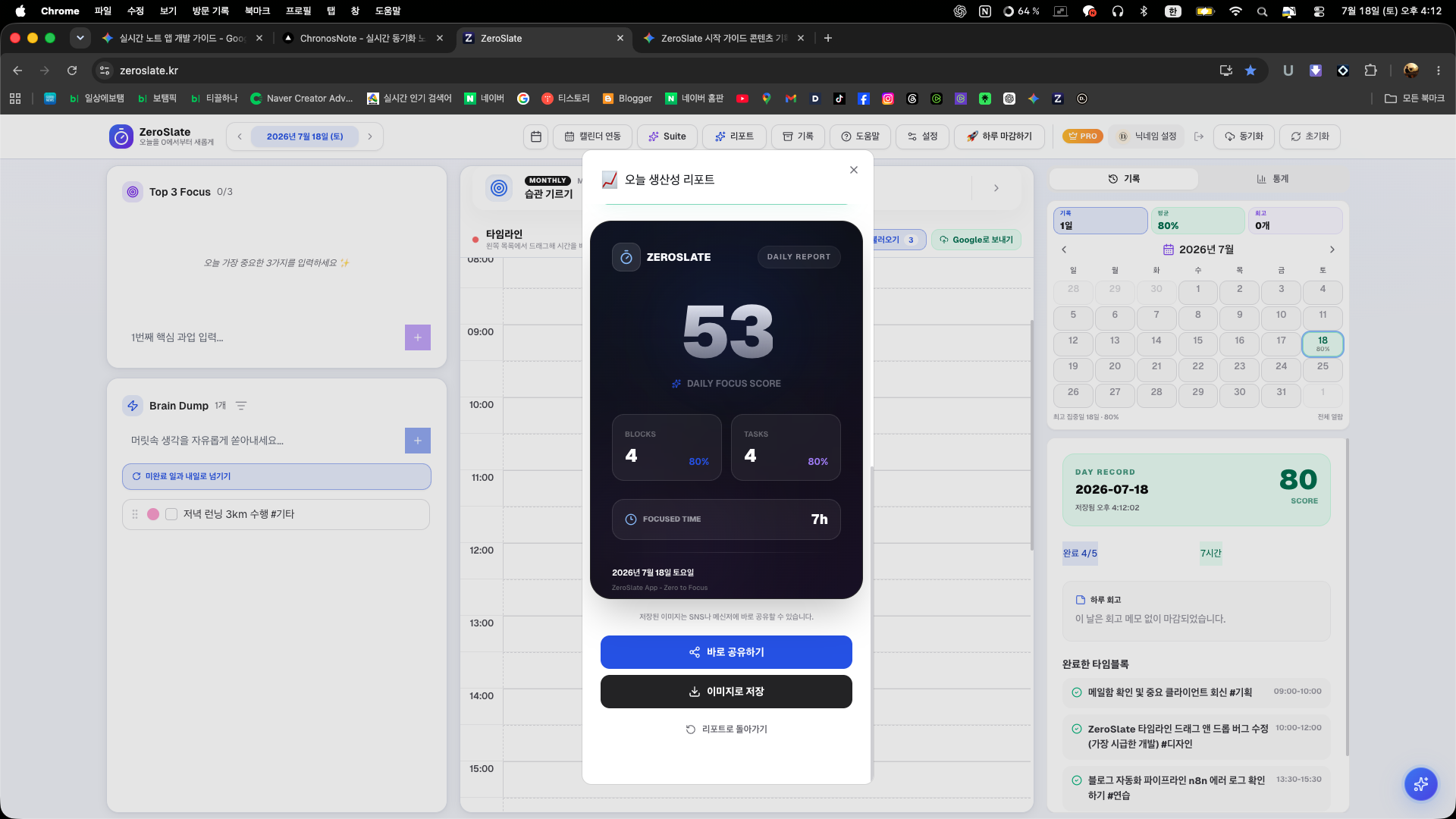Open the 모든 북마크 folder
This screenshot has height=819, width=1456.
[x=1414, y=99]
